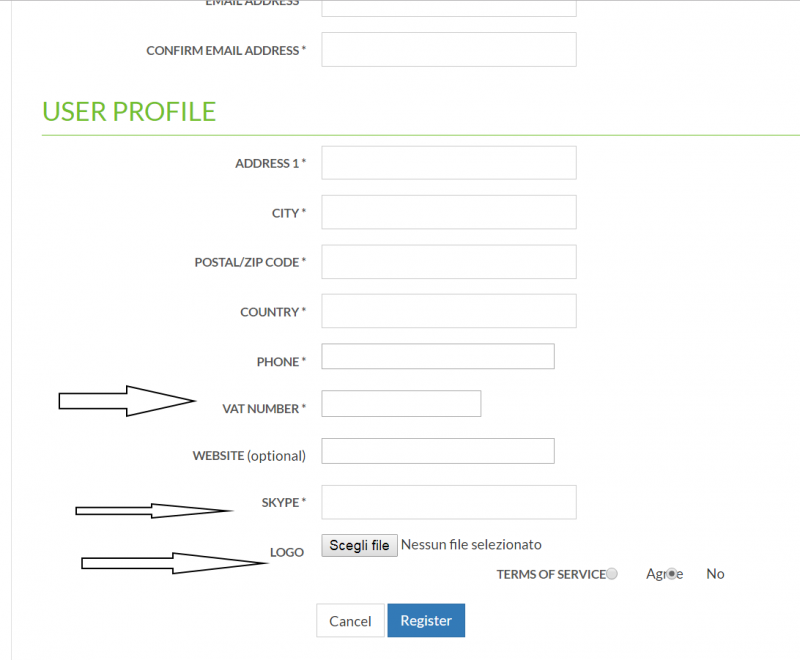Image resolution: width=800 pixels, height=660 pixels.
Task: Click the Terms of Service label
Action: pos(551,574)
